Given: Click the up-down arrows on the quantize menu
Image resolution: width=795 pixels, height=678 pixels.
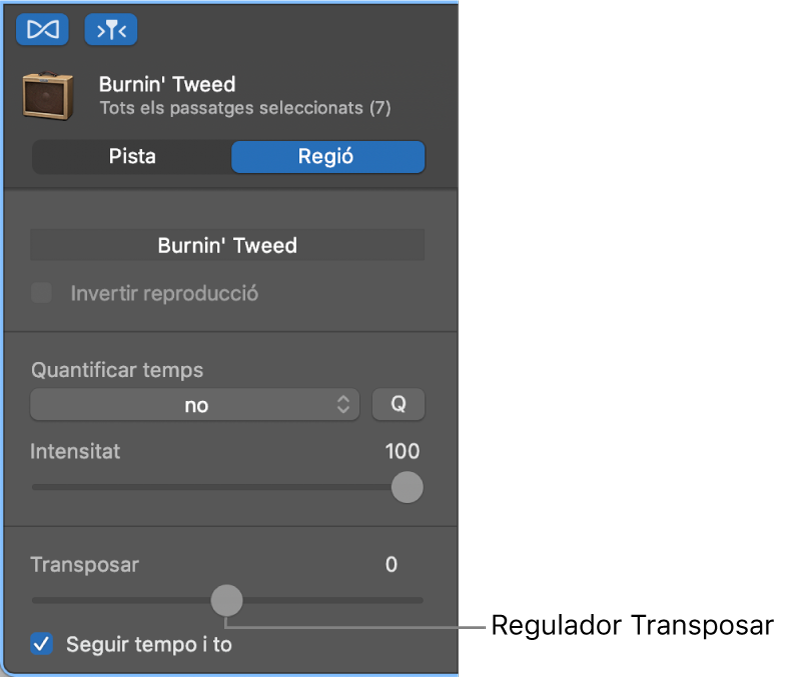Looking at the screenshot, I should pyautogui.click(x=343, y=405).
